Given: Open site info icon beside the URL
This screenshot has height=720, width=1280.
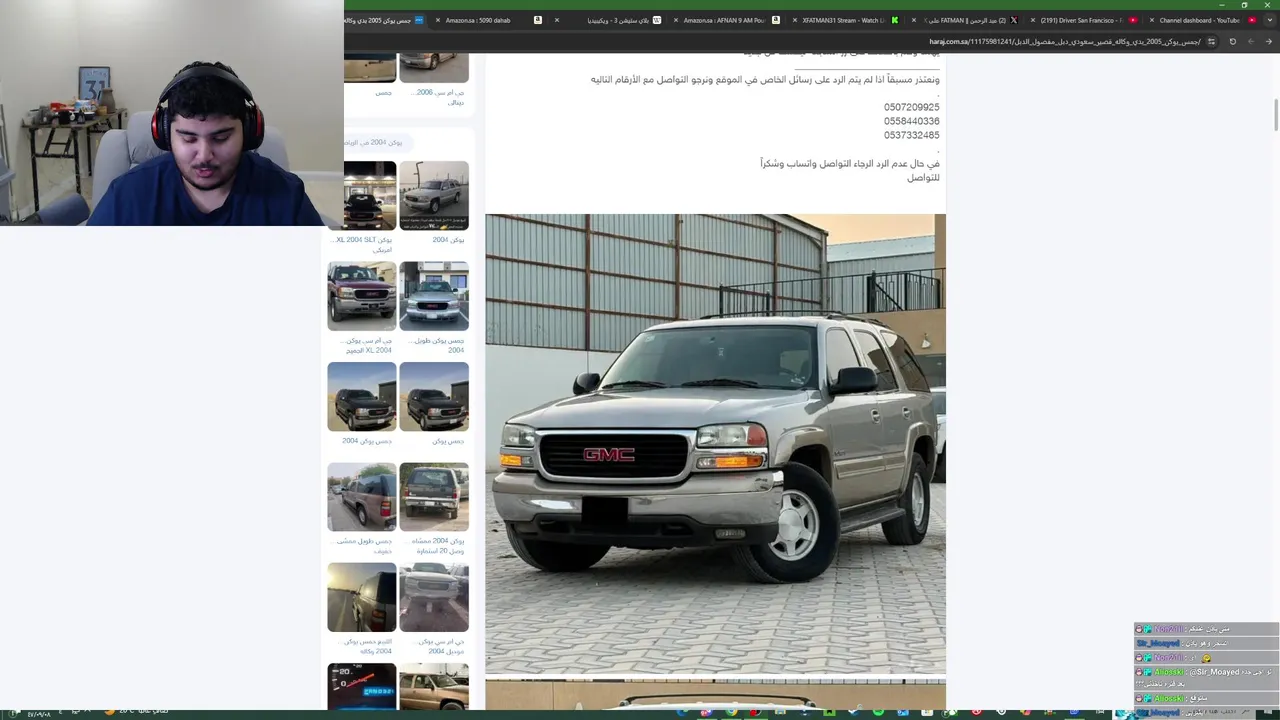Looking at the screenshot, I should coord(1211,42).
